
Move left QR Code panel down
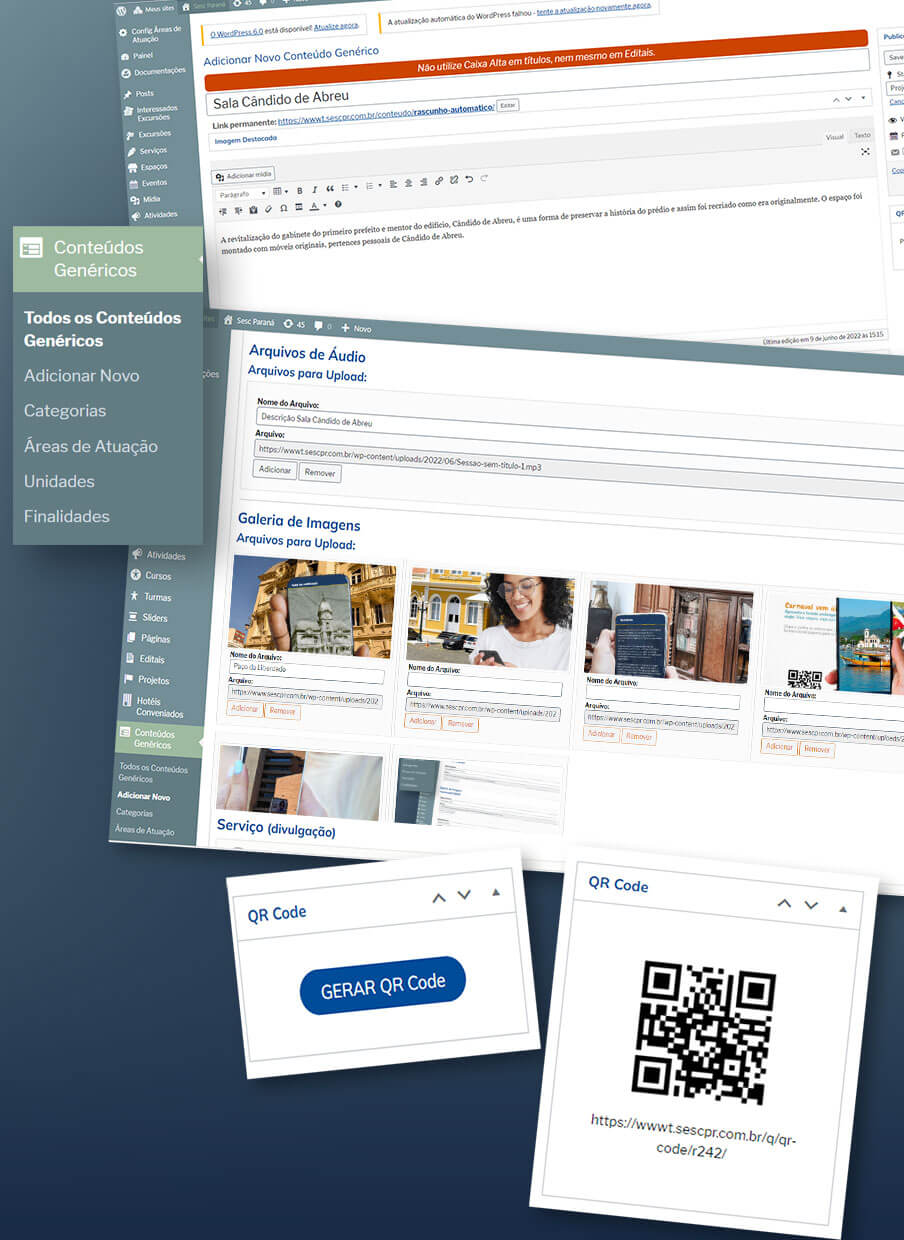pos(464,895)
